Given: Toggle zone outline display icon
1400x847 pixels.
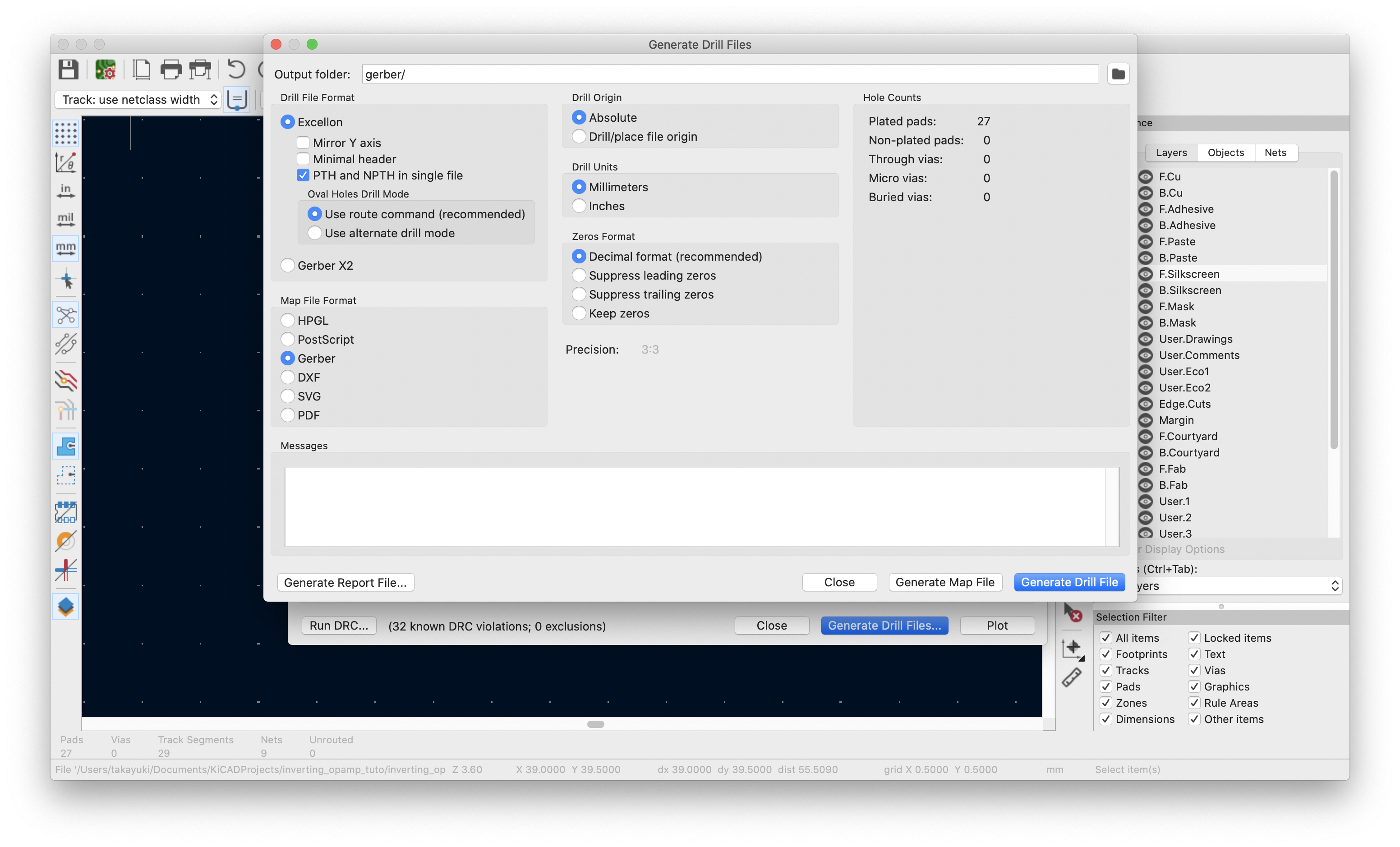Looking at the screenshot, I should click(66, 475).
